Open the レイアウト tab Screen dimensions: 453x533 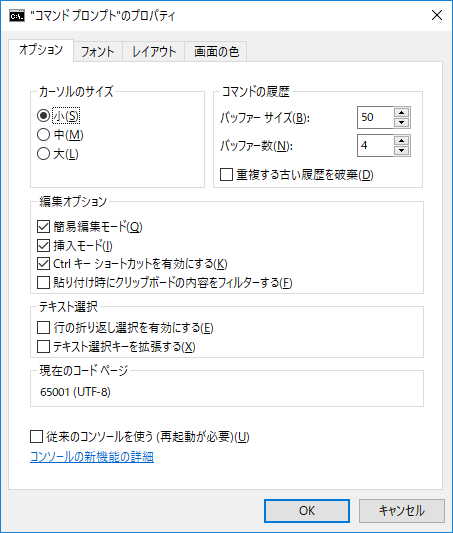pos(154,52)
